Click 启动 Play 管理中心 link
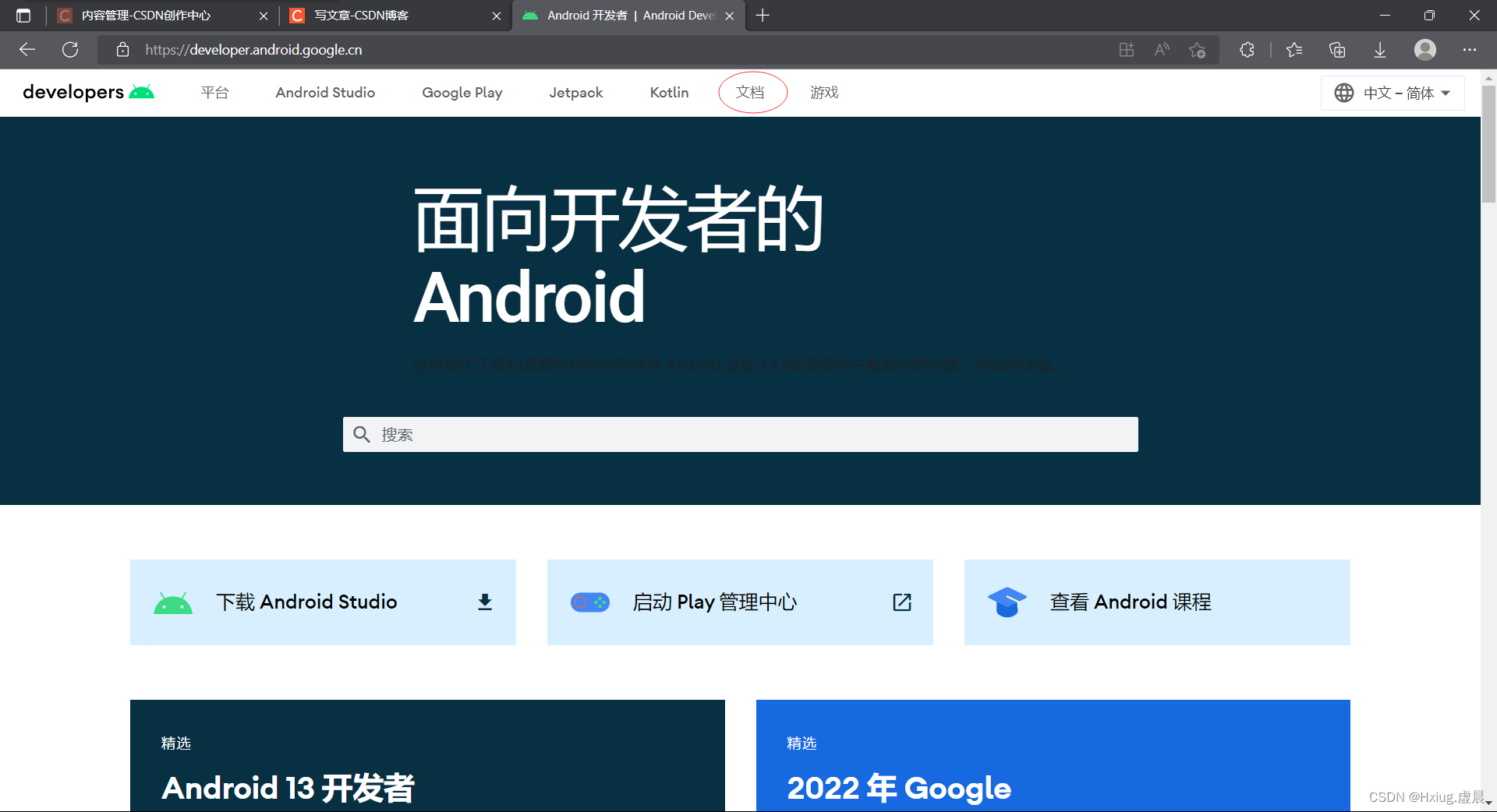Image resolution: width=1497 pixels, height=812 pixels. pos(740,602)
